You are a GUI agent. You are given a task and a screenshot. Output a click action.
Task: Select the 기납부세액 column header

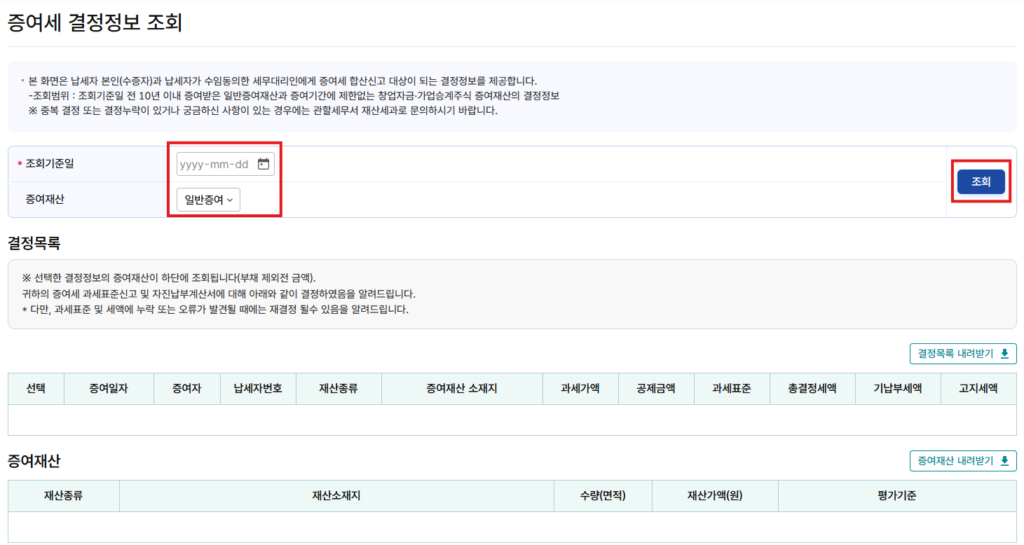[897, 388]
